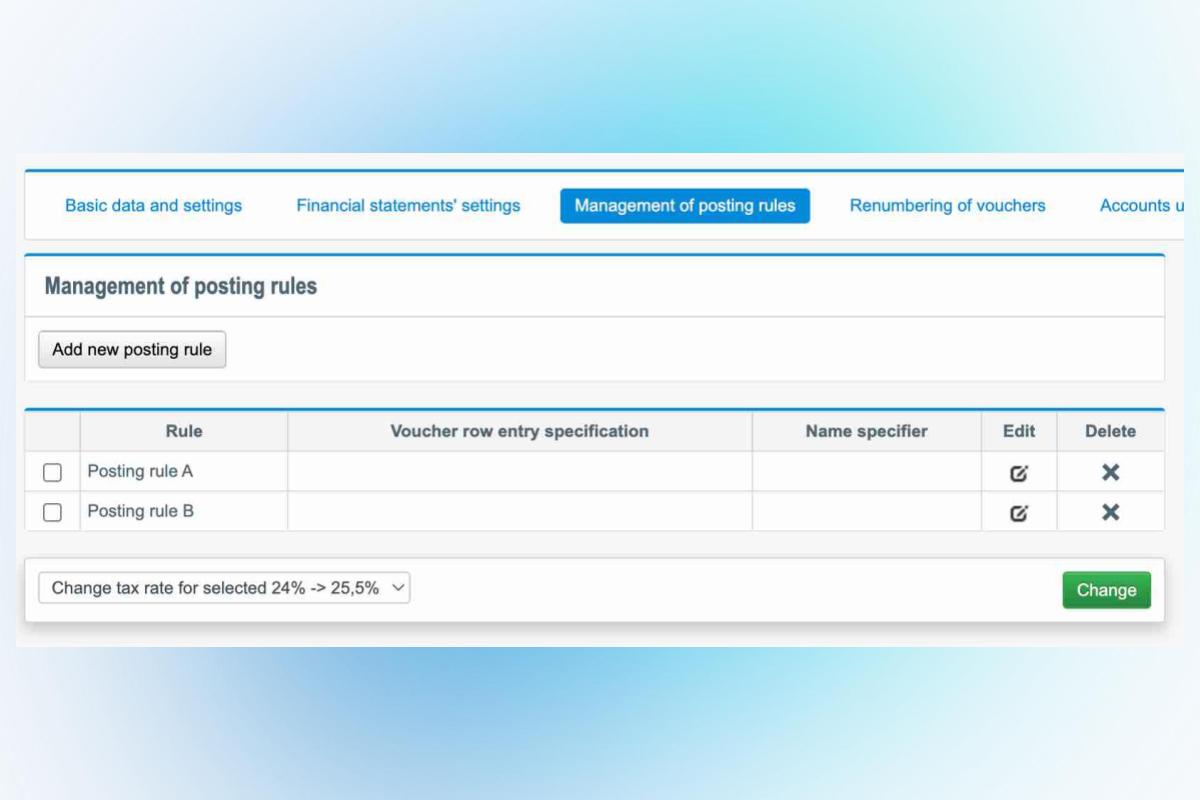
Task: Open the partially visible Accounts tab
Action: tap(1142, 205)
